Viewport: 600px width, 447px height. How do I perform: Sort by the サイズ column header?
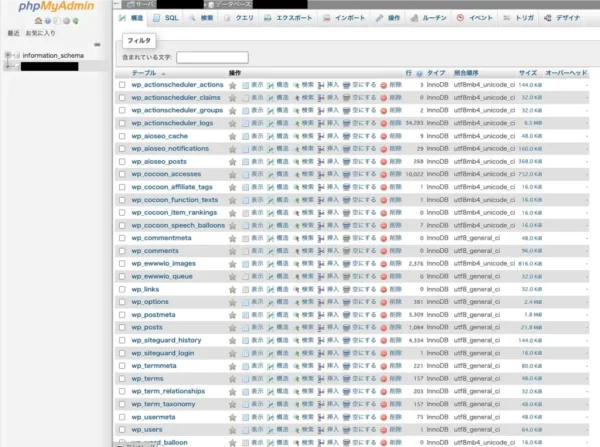tap(528, 73)
